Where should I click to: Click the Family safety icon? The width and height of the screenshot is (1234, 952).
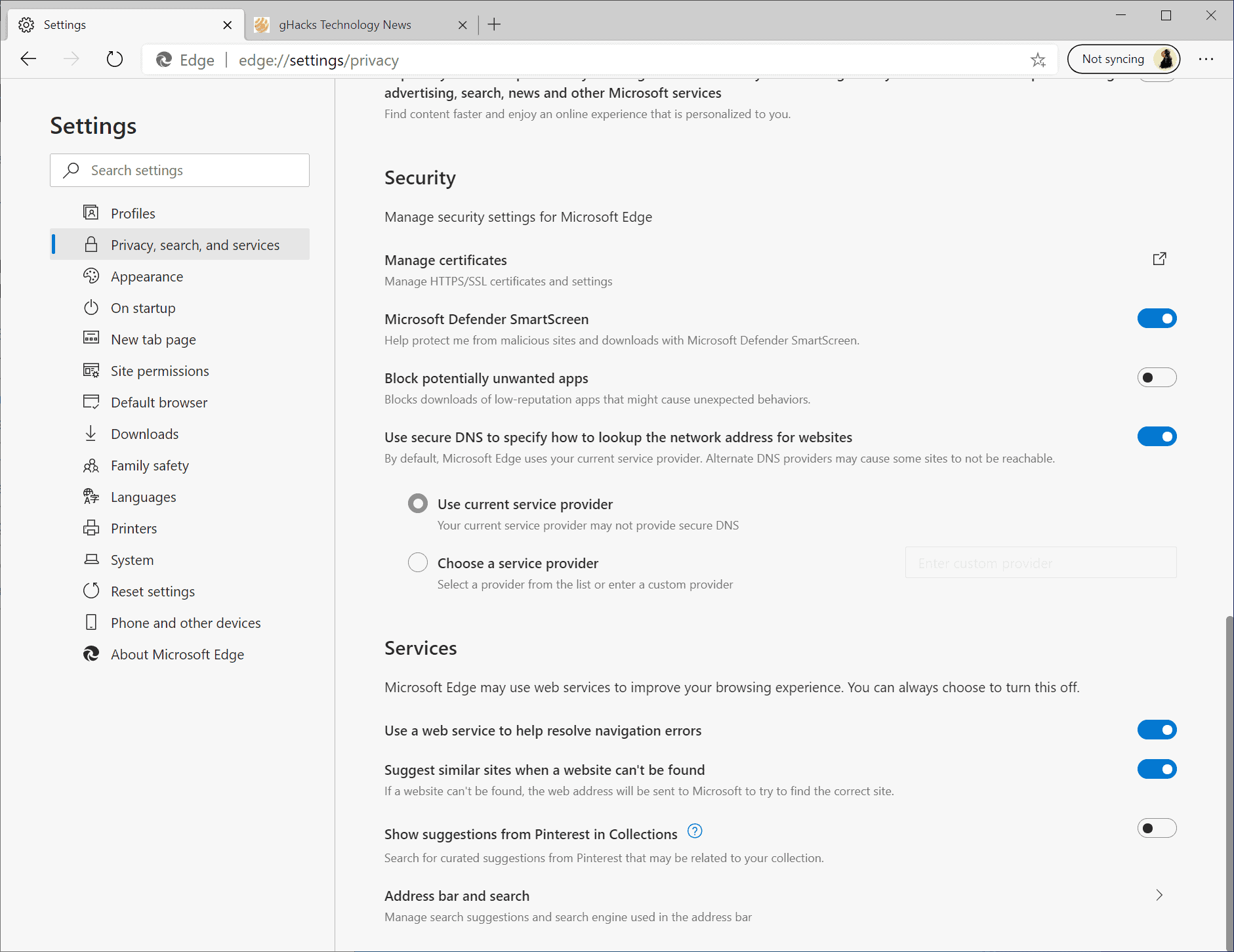tap(91, 465)
